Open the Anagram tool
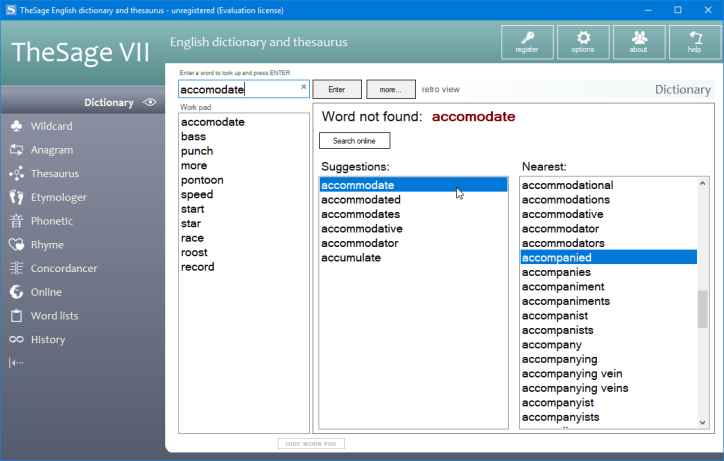Viewport: 724px width, 461px height. [x=52, y=150]
